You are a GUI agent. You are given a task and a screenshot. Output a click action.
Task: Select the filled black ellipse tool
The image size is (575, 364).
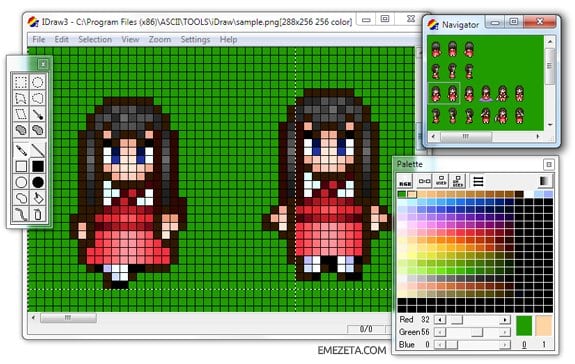(x=37, y=182)
